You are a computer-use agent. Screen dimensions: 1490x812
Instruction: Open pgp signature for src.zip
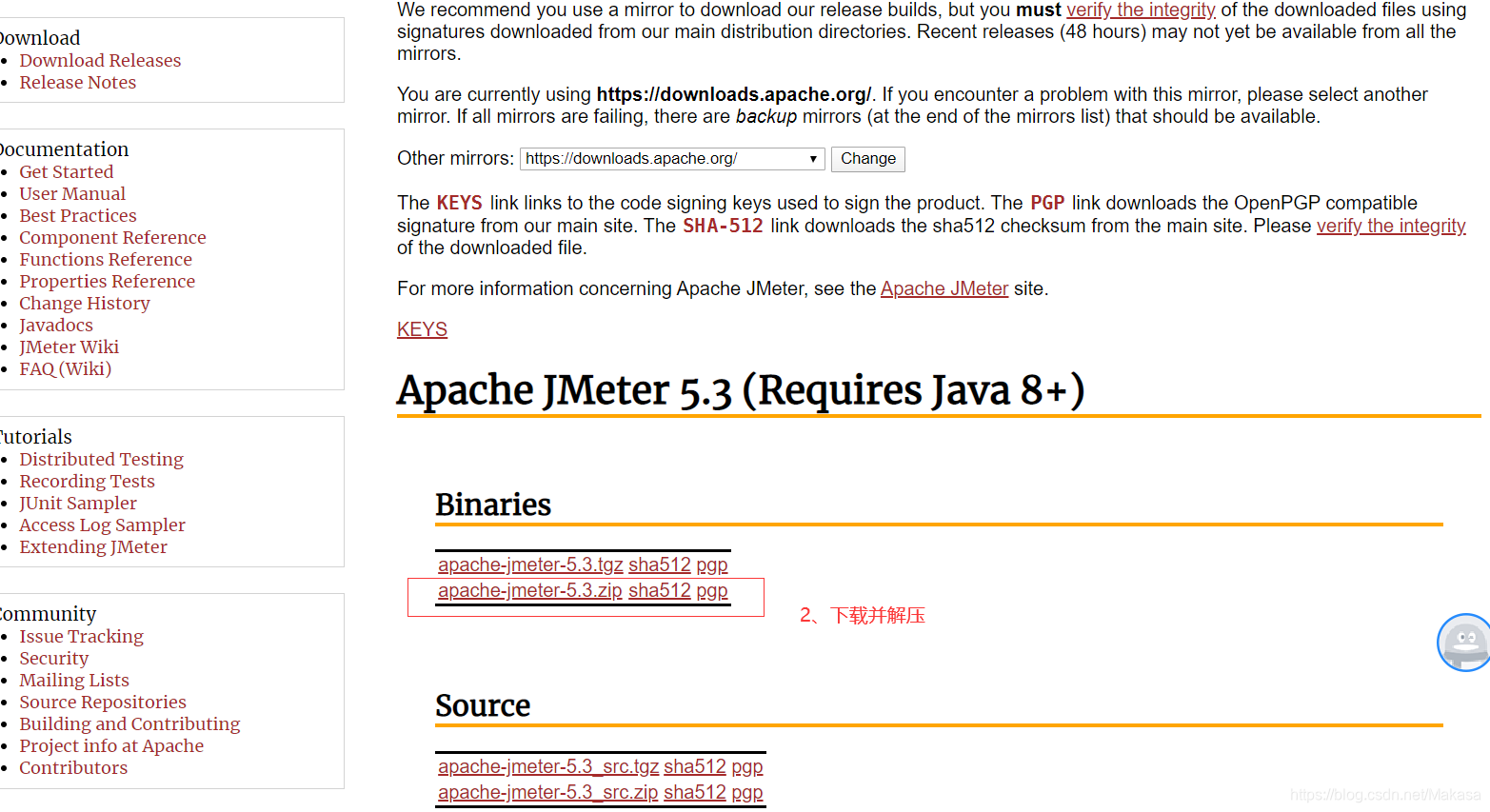coord(747,792)
